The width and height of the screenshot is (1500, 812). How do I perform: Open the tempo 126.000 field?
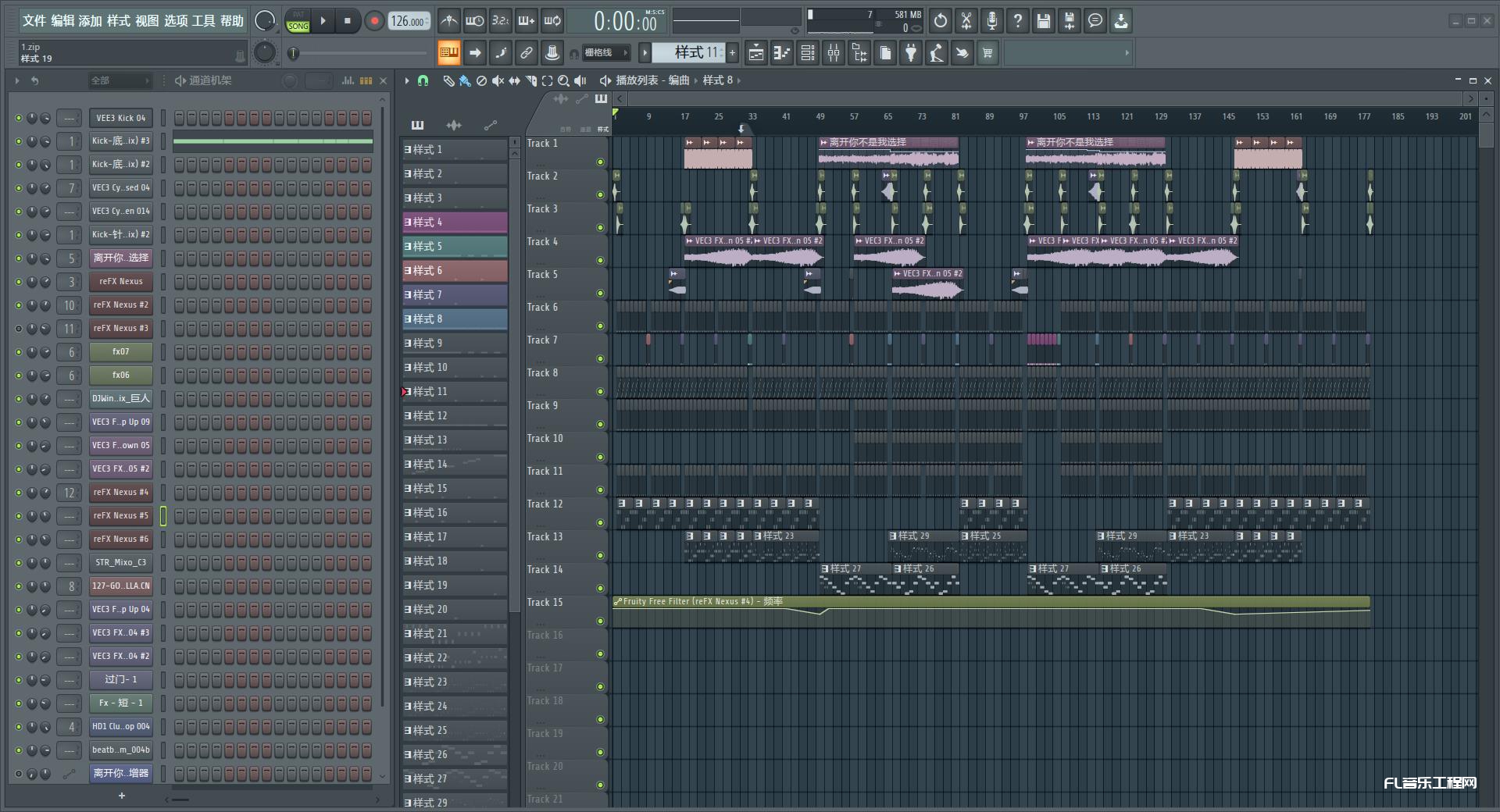[409, 21]
